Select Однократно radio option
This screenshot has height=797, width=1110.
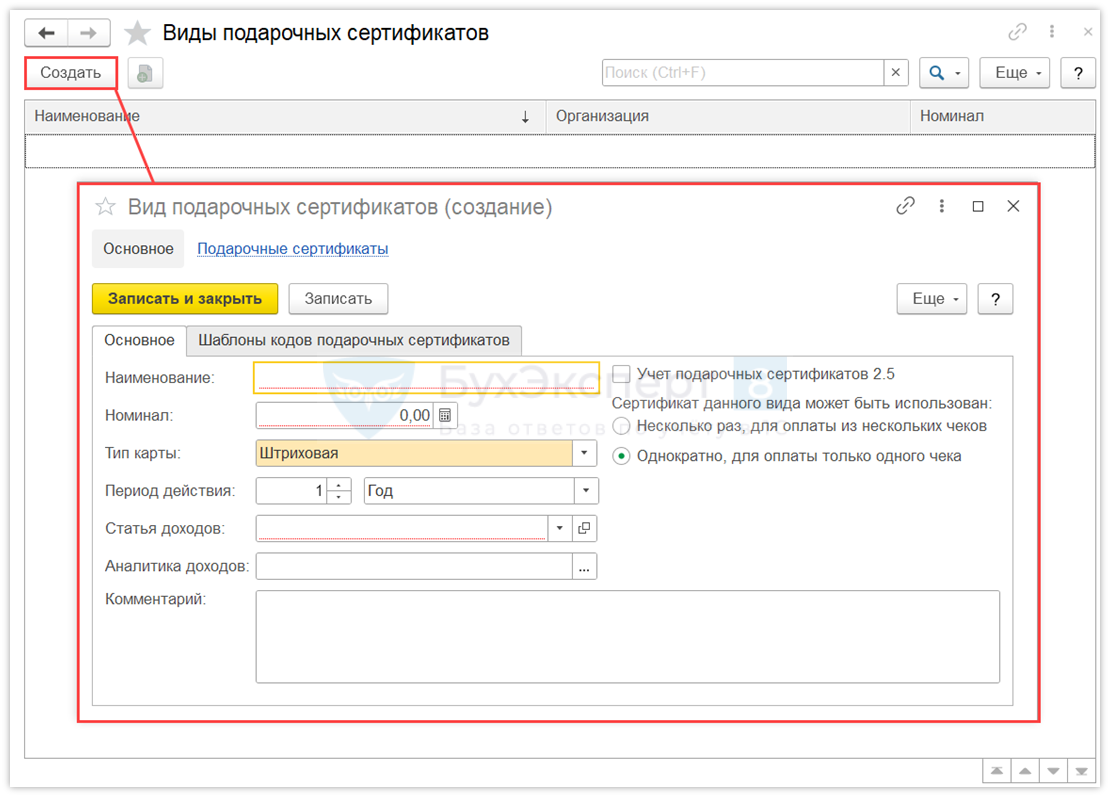(x=621, y=456)
